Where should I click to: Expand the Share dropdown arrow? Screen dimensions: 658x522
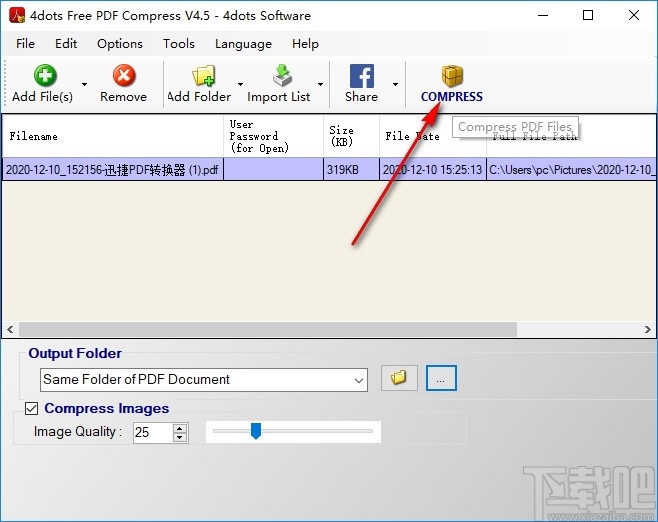pyautogui.click(x=395, y=84)
